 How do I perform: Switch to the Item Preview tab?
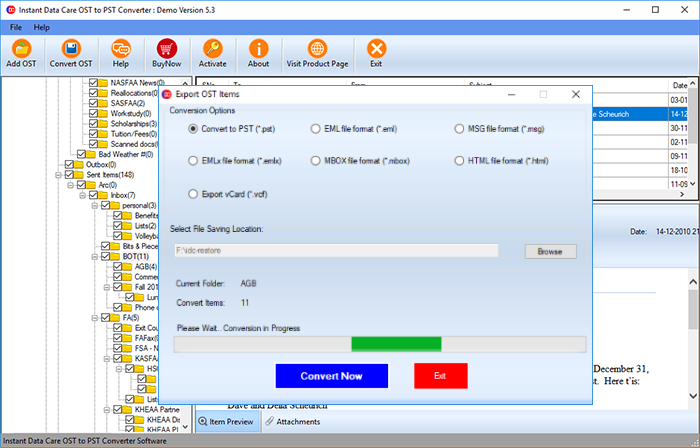227,422
